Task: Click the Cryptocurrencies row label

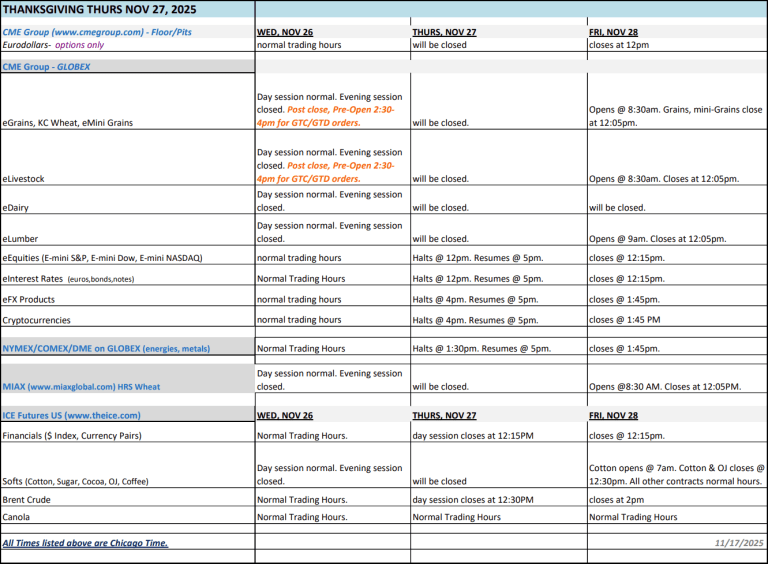Action: click(36, 320)
